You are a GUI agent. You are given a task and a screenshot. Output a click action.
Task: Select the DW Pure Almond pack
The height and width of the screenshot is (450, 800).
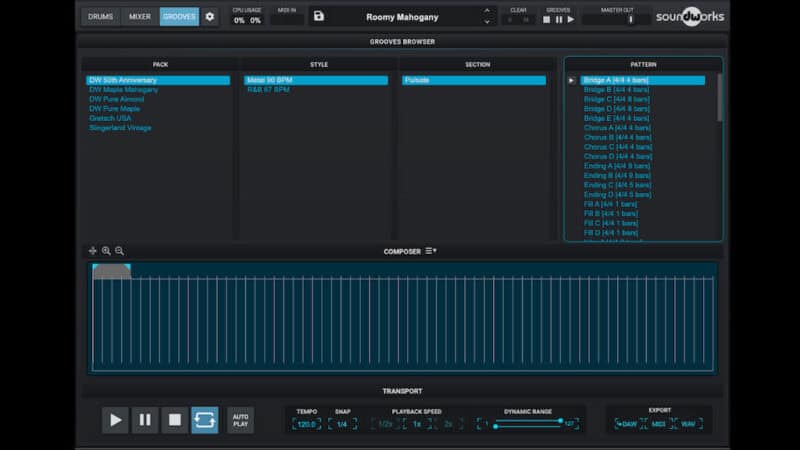click(x=158, y=99)
